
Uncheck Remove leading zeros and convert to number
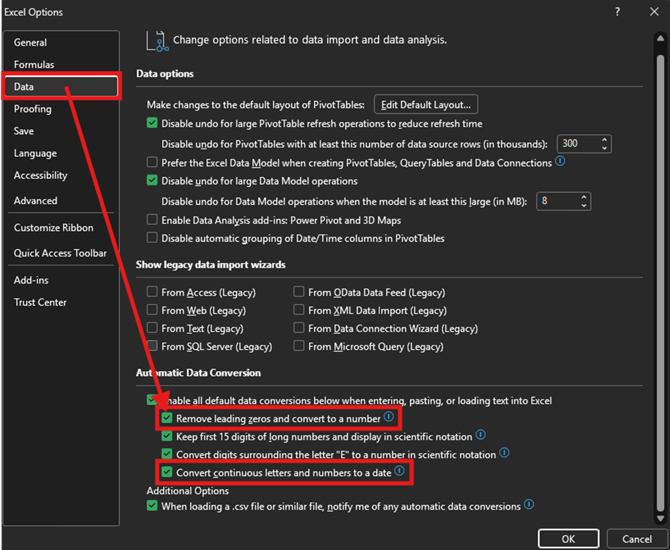168,417
